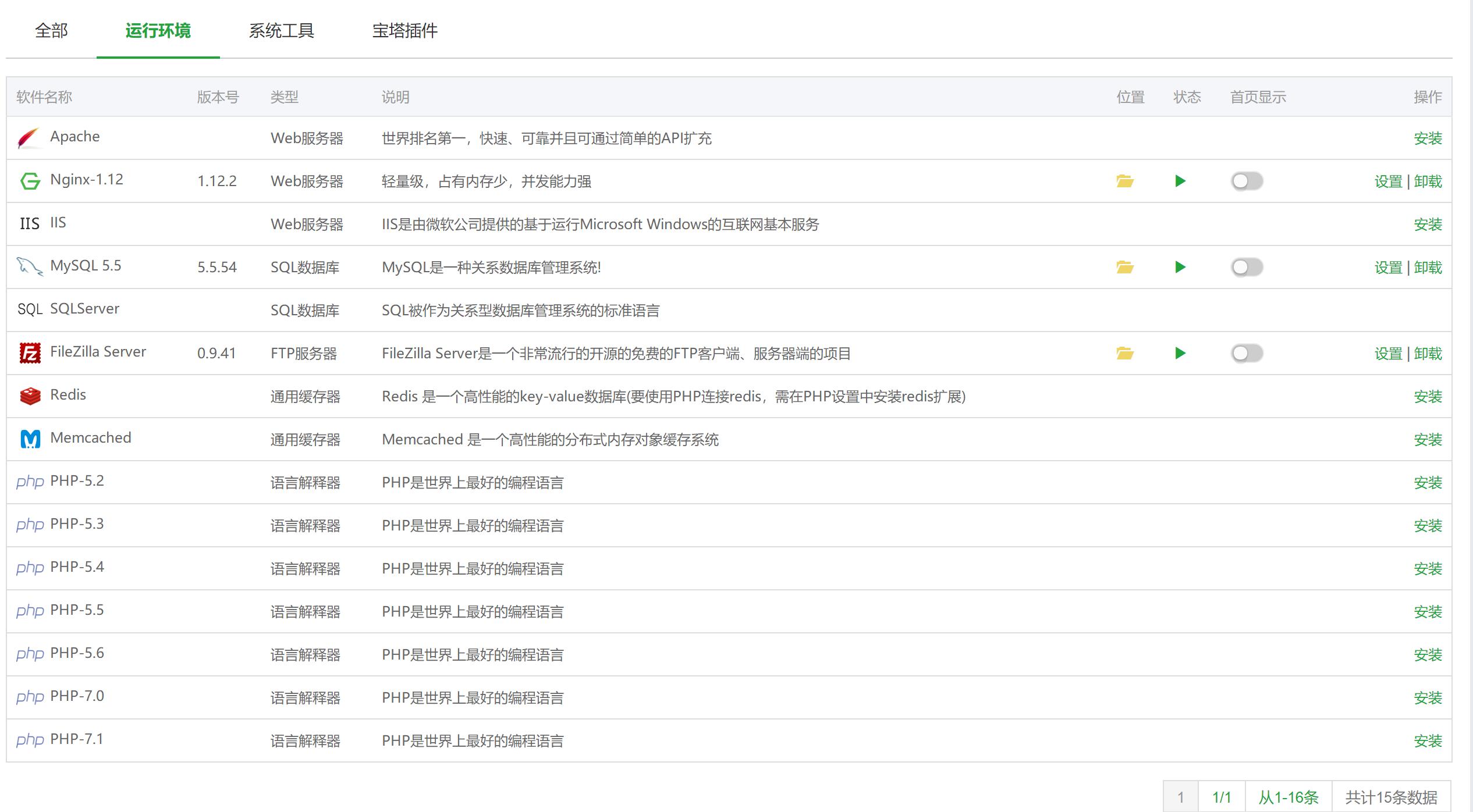Install Apache via 安装 link
This screenshot has height=812, width=1473.
(x=1428, y=138)
